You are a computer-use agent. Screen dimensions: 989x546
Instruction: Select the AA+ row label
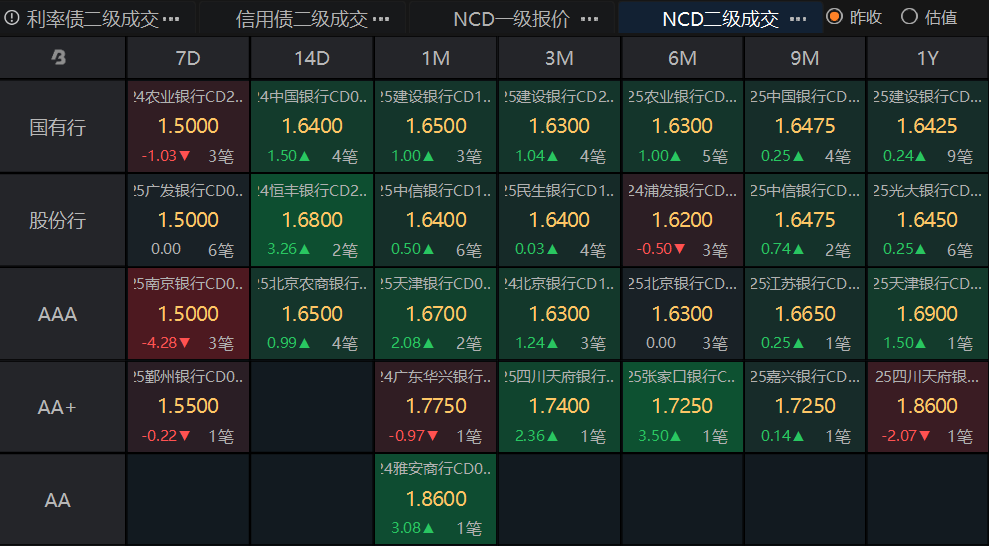[58, 407]
